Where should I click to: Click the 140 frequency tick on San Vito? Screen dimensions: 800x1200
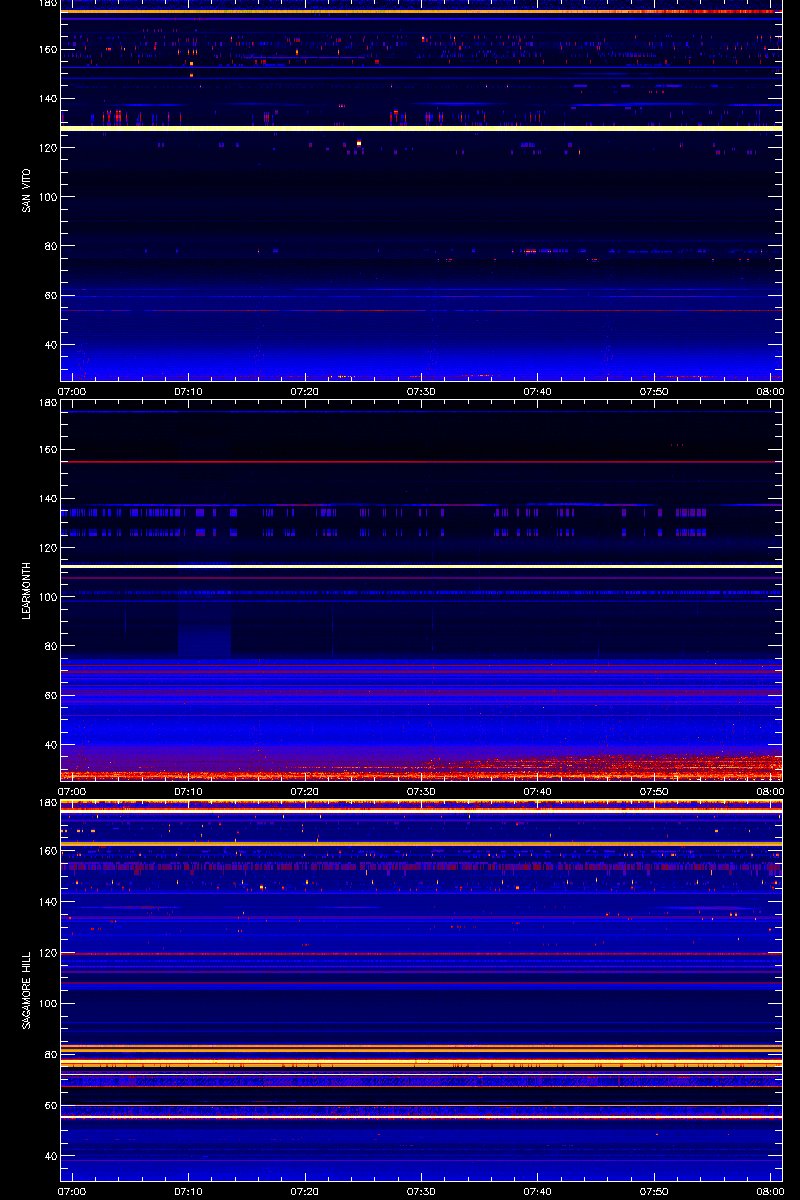48,99
